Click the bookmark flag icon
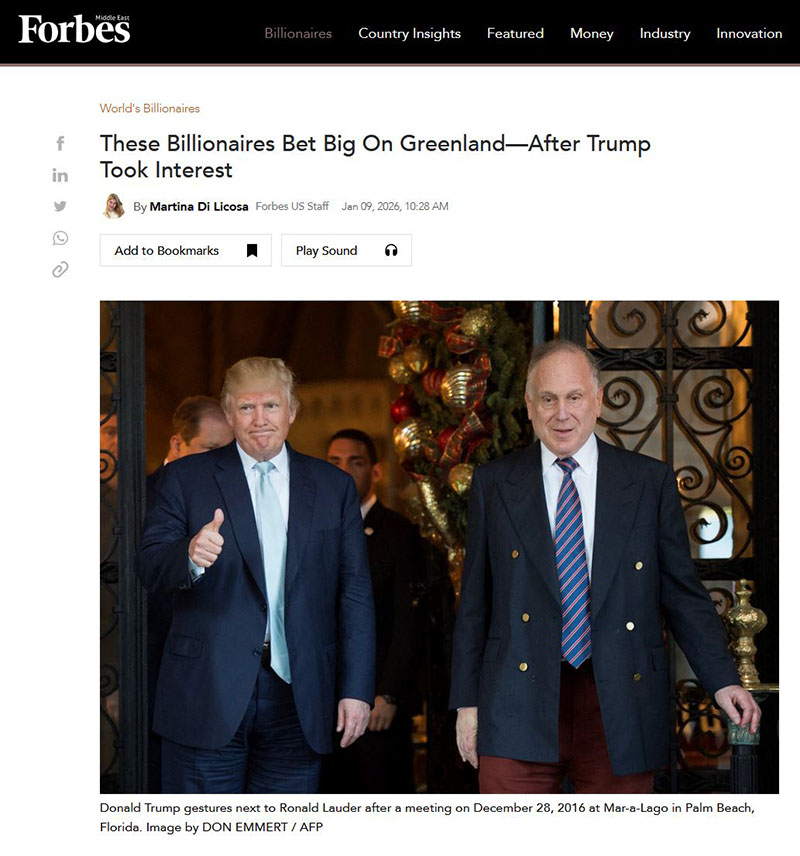Viewport: 800px width, 856px height. point(252,251)
